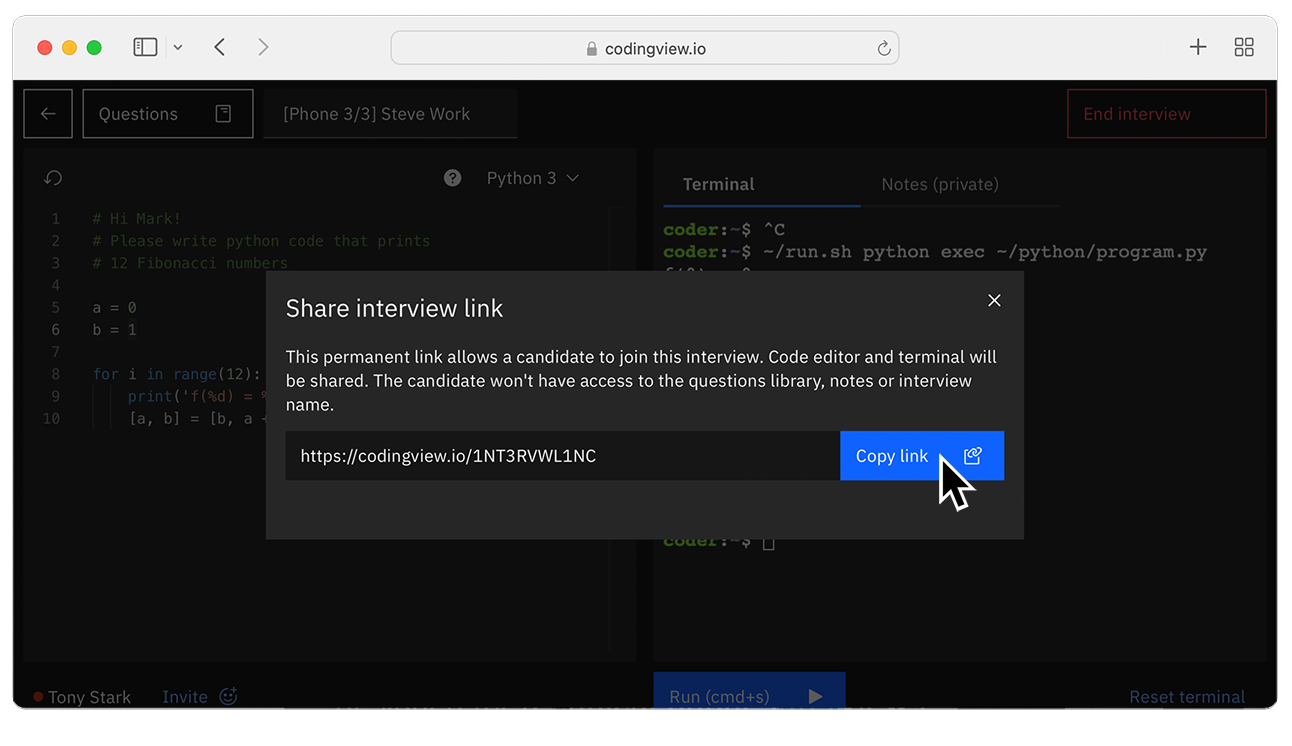1292x746 pixels.
Task: Click the Invite link
Action: pos(185,697)
